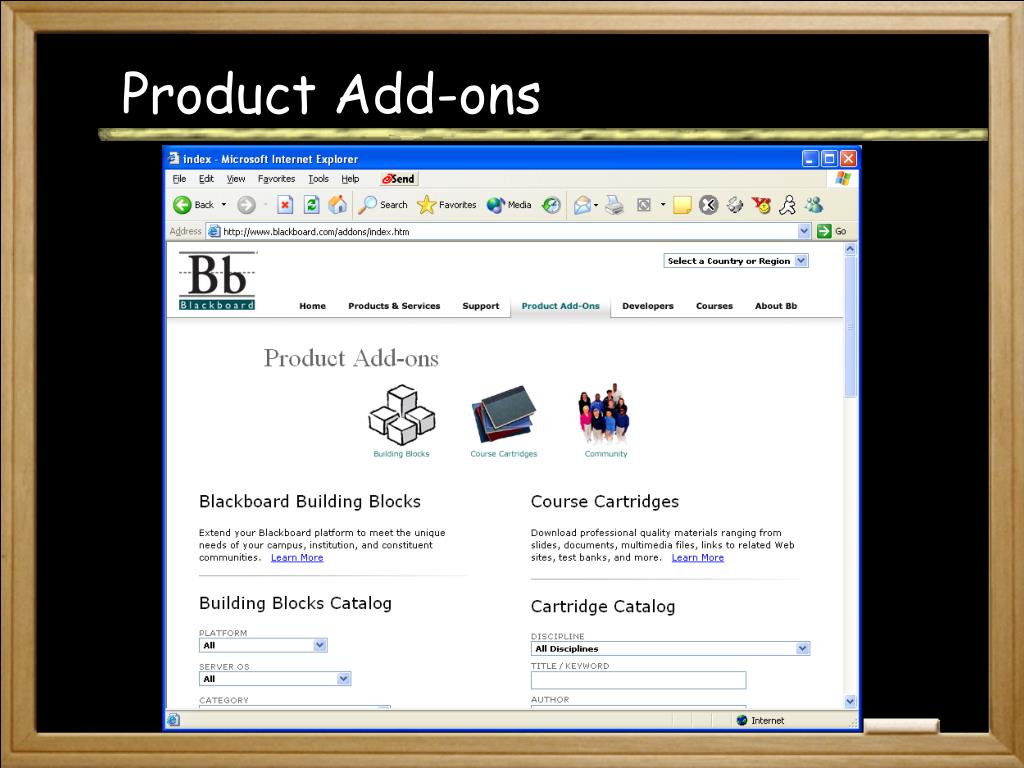Click the Community people image
Screen dimensions: 1024x768
tap(604, 414)
